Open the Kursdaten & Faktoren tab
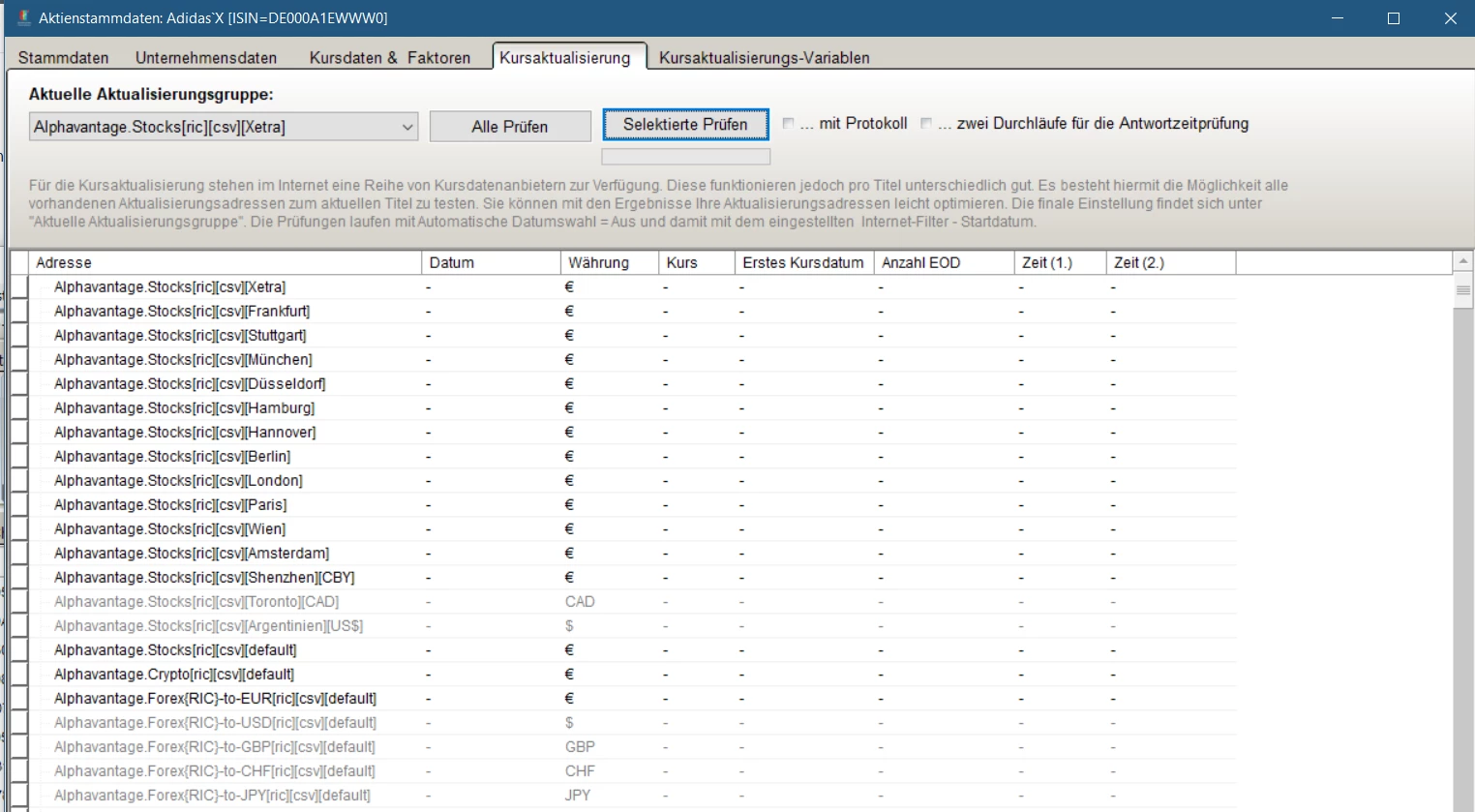1475x812 pixels. (x=390, y=58)
